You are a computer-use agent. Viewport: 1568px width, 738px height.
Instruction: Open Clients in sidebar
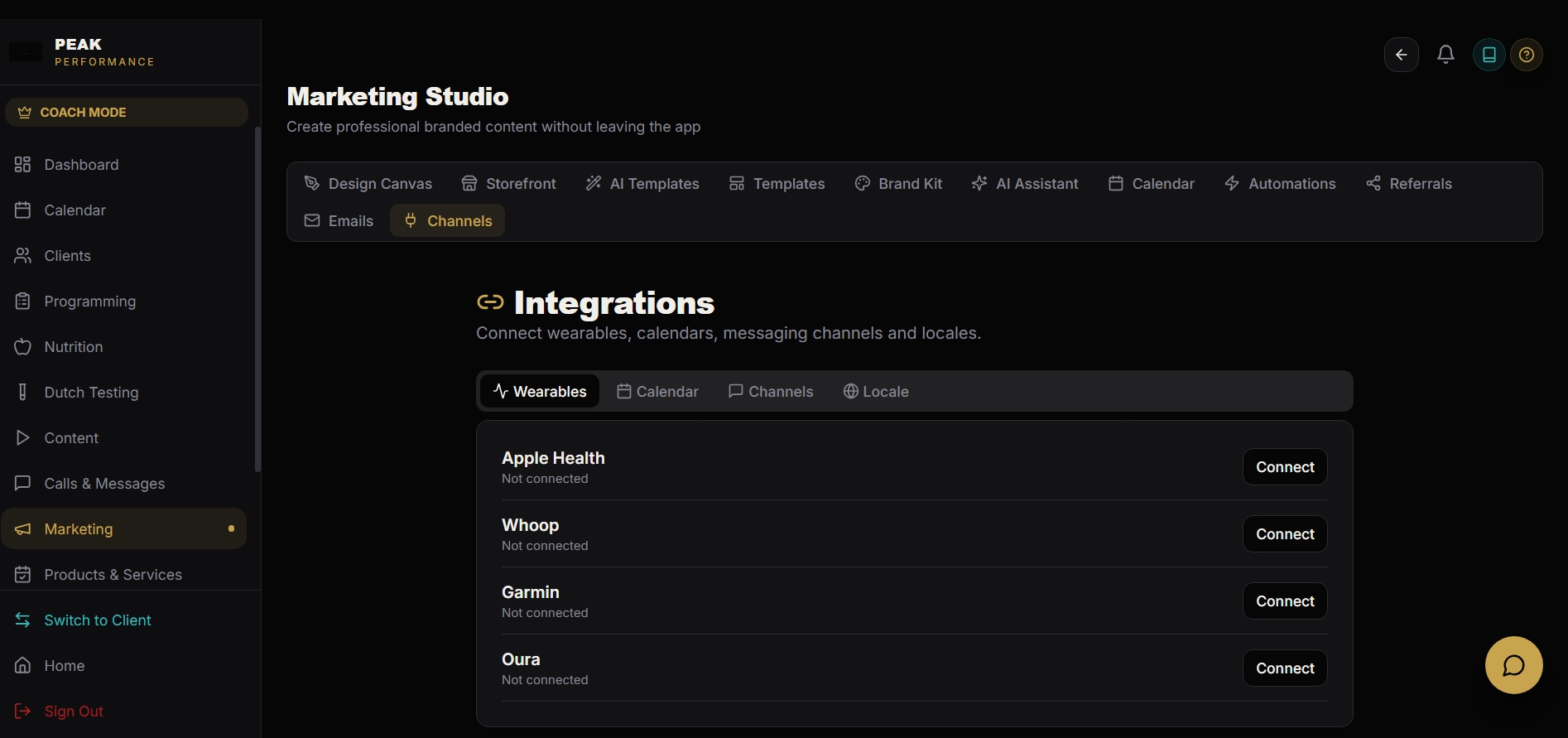tap(124, 256)
